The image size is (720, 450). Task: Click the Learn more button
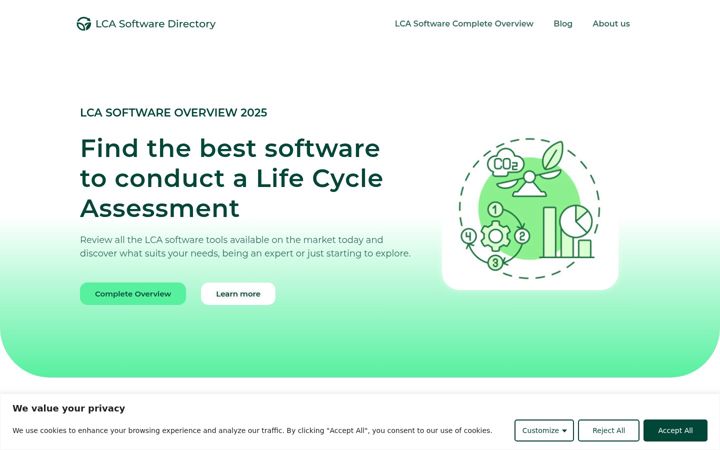(238, 294)
